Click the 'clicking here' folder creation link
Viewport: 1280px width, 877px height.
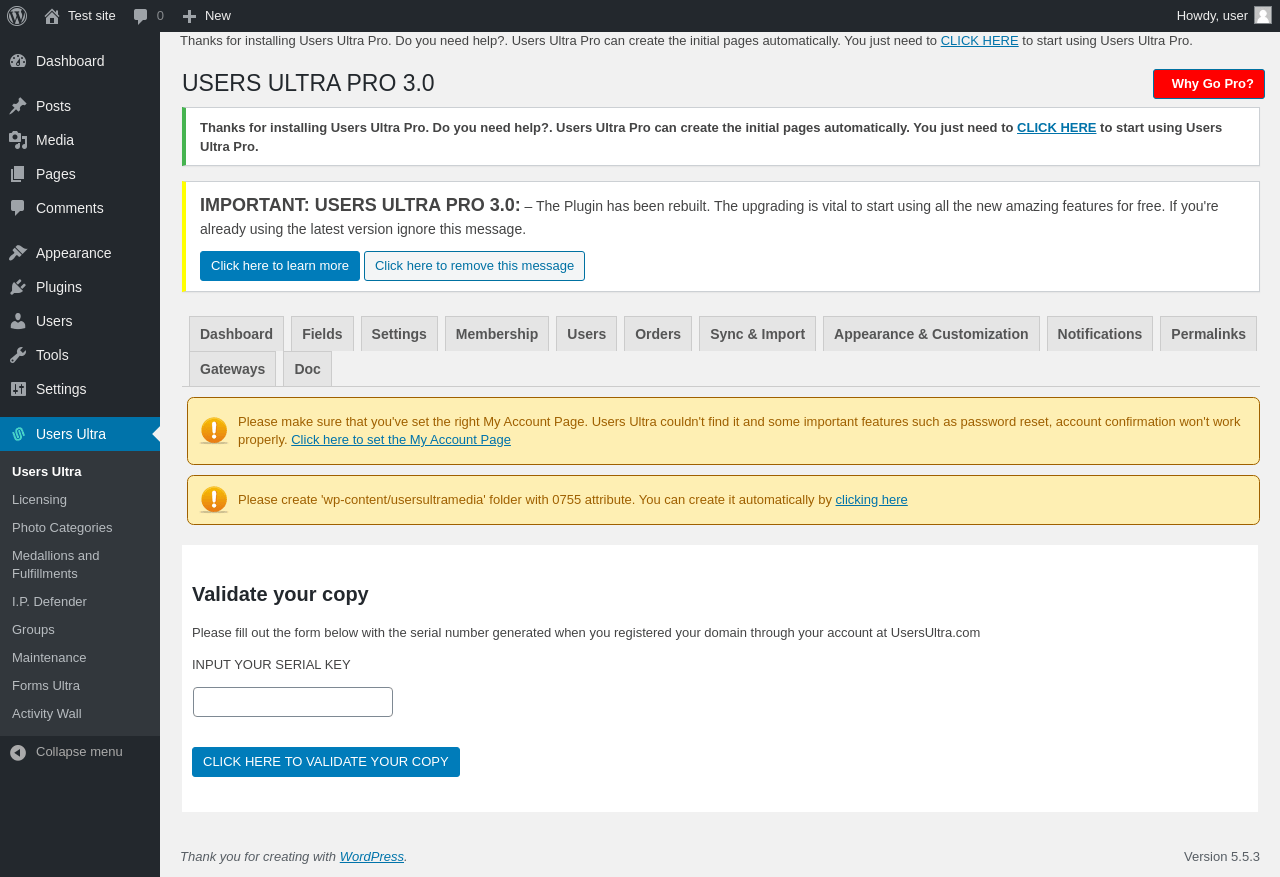coord(871,500)
